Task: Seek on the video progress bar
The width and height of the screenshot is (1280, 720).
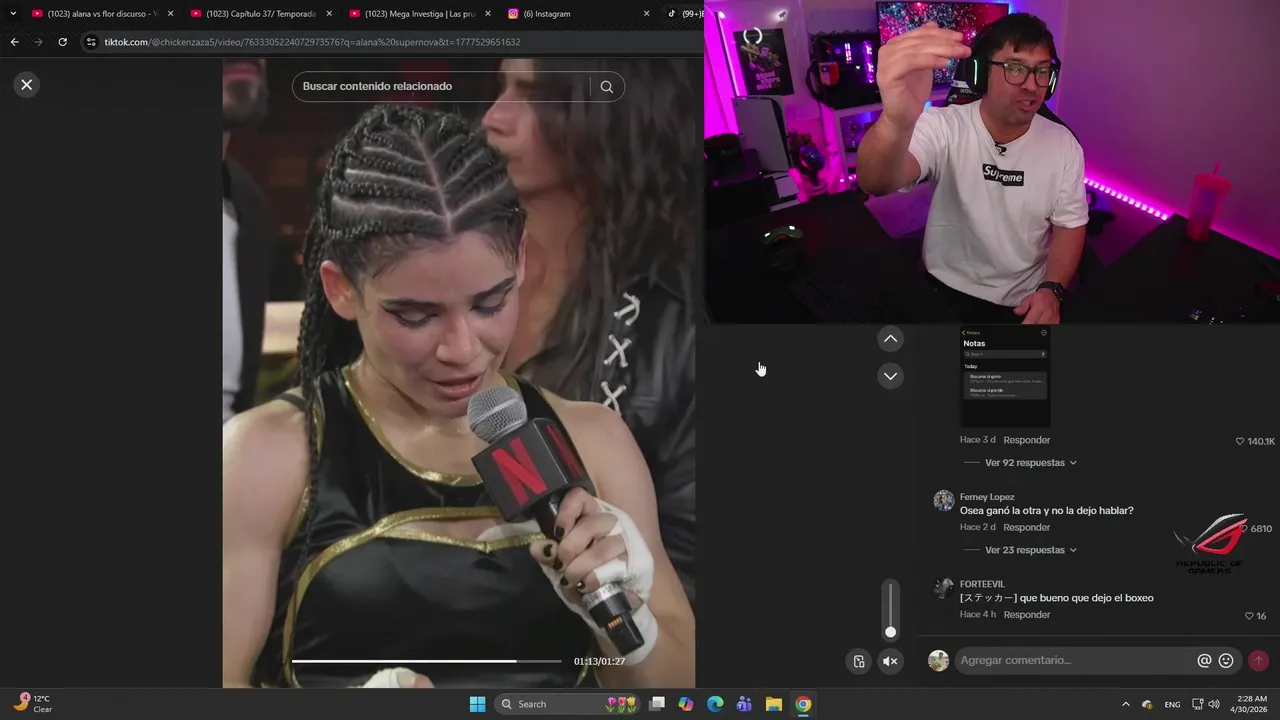Action: (426, 661)
